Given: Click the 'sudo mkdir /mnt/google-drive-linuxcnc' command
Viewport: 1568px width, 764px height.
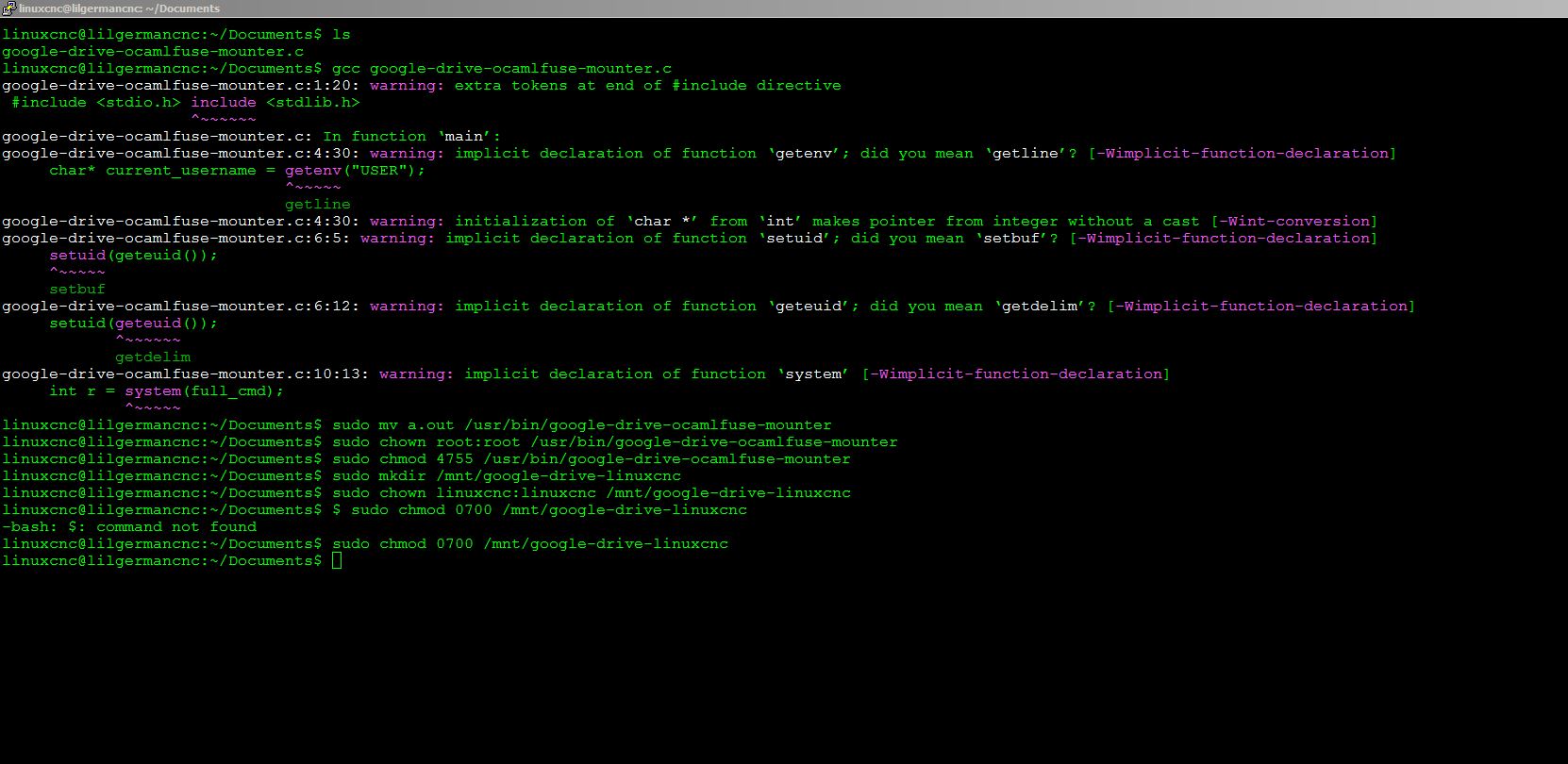Looking at the screenshot, I should (x=507, y=475).
